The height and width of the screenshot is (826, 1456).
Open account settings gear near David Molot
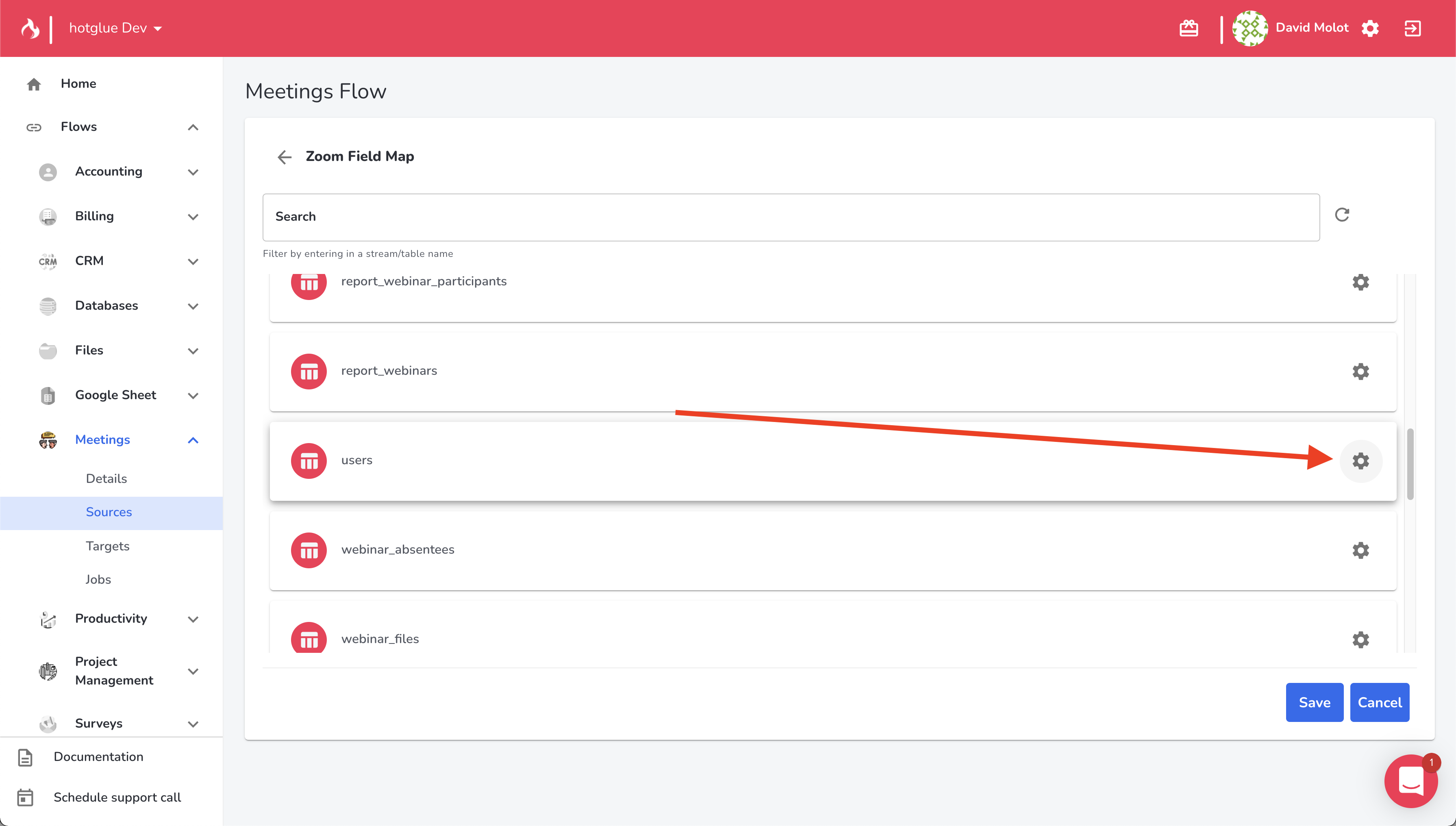(1370, 28)
